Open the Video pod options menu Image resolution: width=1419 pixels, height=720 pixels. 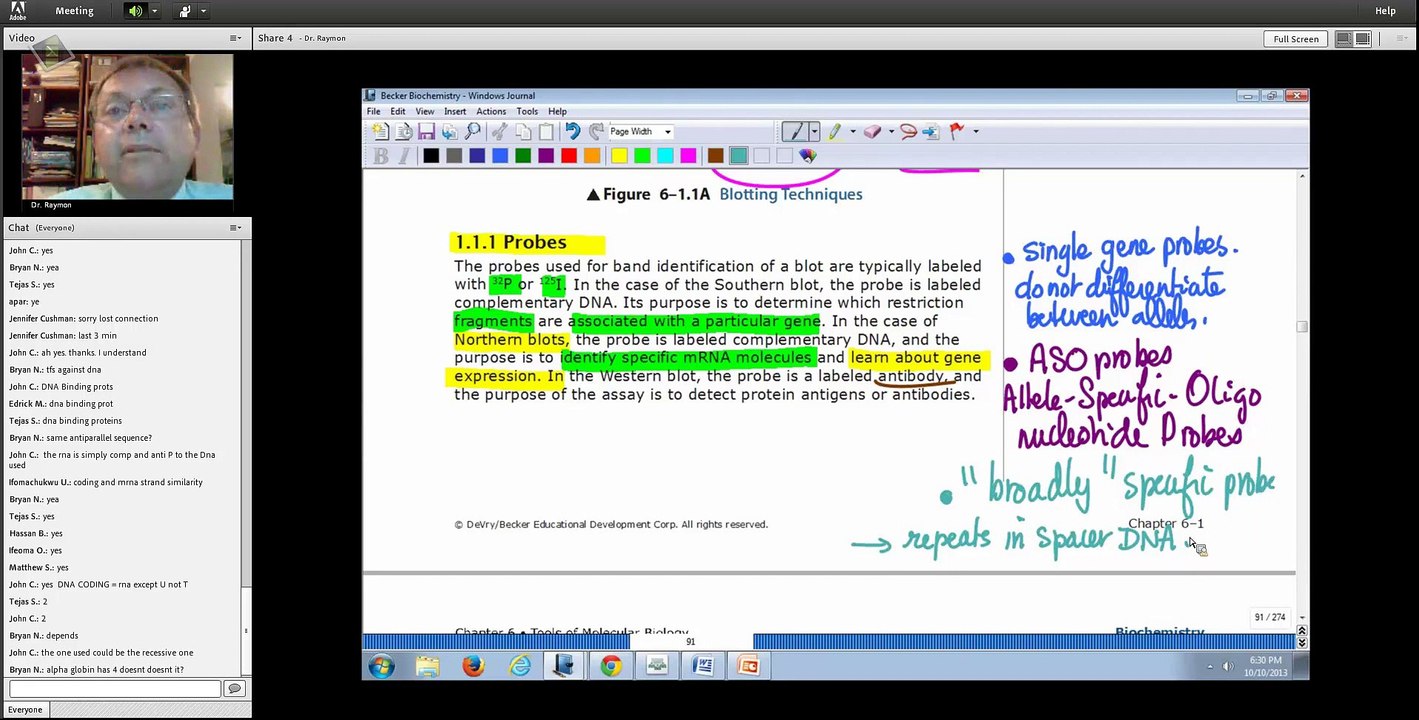[x=235, y=38]
